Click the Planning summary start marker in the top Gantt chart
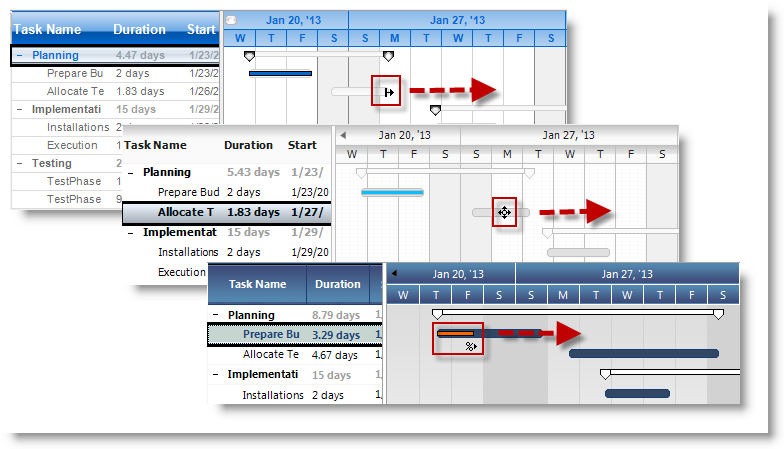Viewport: 784px width, 449px height. pyautogui.click(x=250, y=56)
